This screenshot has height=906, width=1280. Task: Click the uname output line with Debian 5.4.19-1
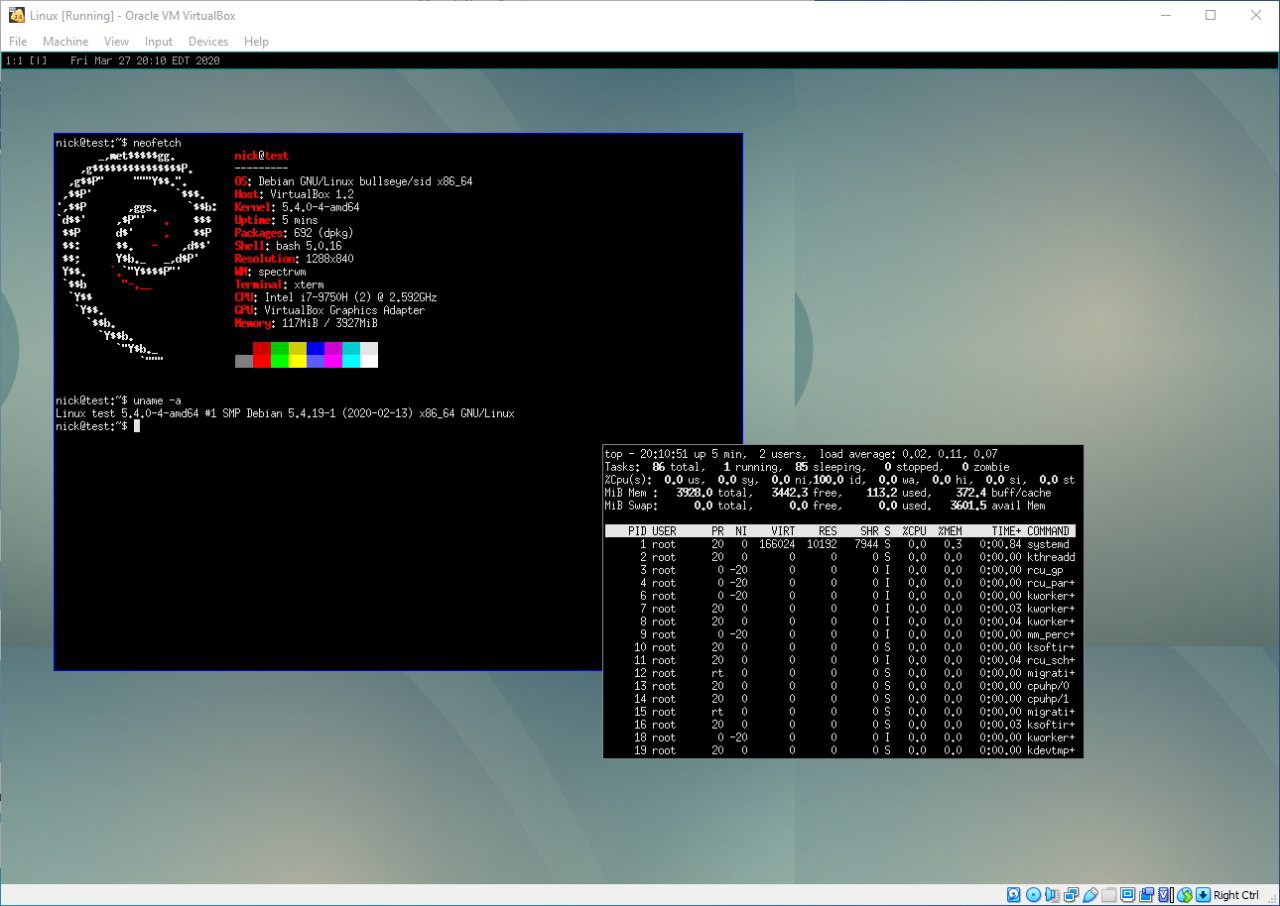point(285,413)
